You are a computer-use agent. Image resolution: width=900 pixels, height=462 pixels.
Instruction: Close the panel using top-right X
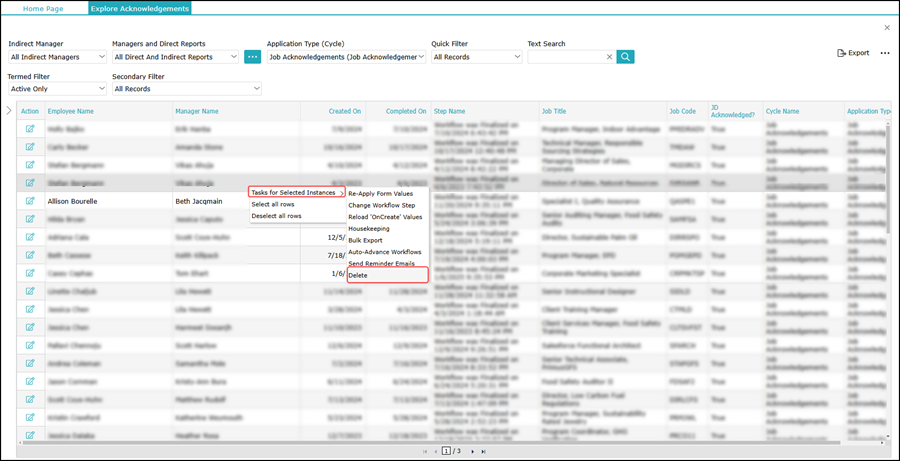pos(887,28)
